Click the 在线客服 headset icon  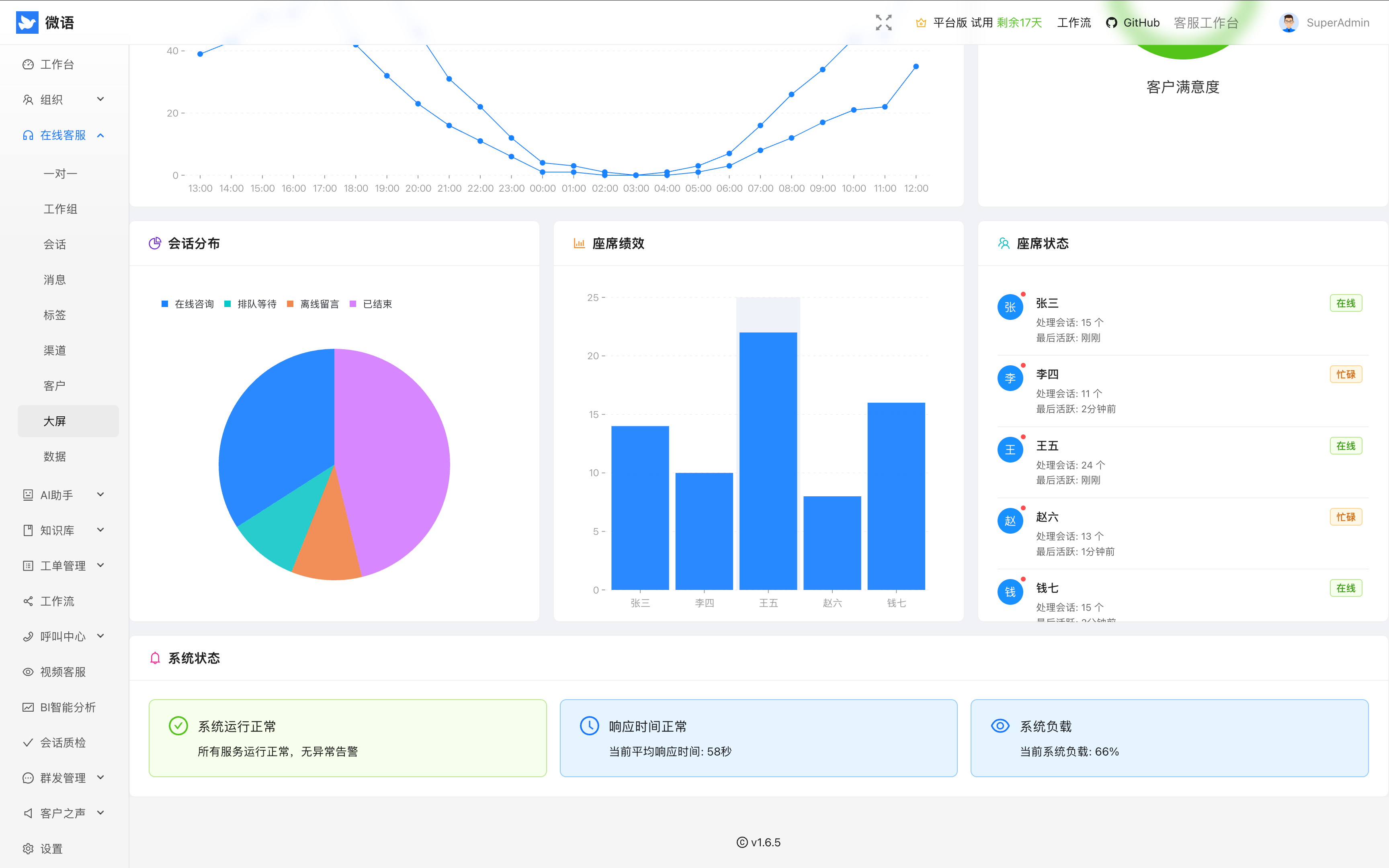tap(28, 135)
